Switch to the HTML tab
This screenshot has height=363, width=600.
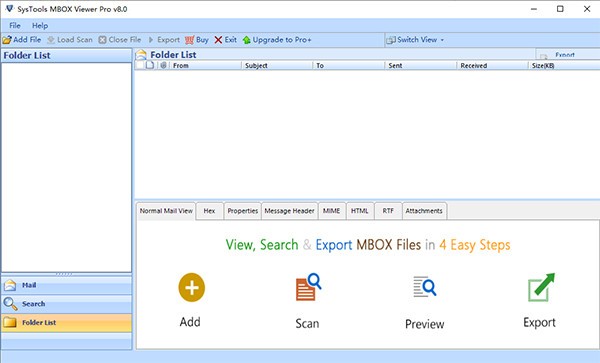pos(360,211)
